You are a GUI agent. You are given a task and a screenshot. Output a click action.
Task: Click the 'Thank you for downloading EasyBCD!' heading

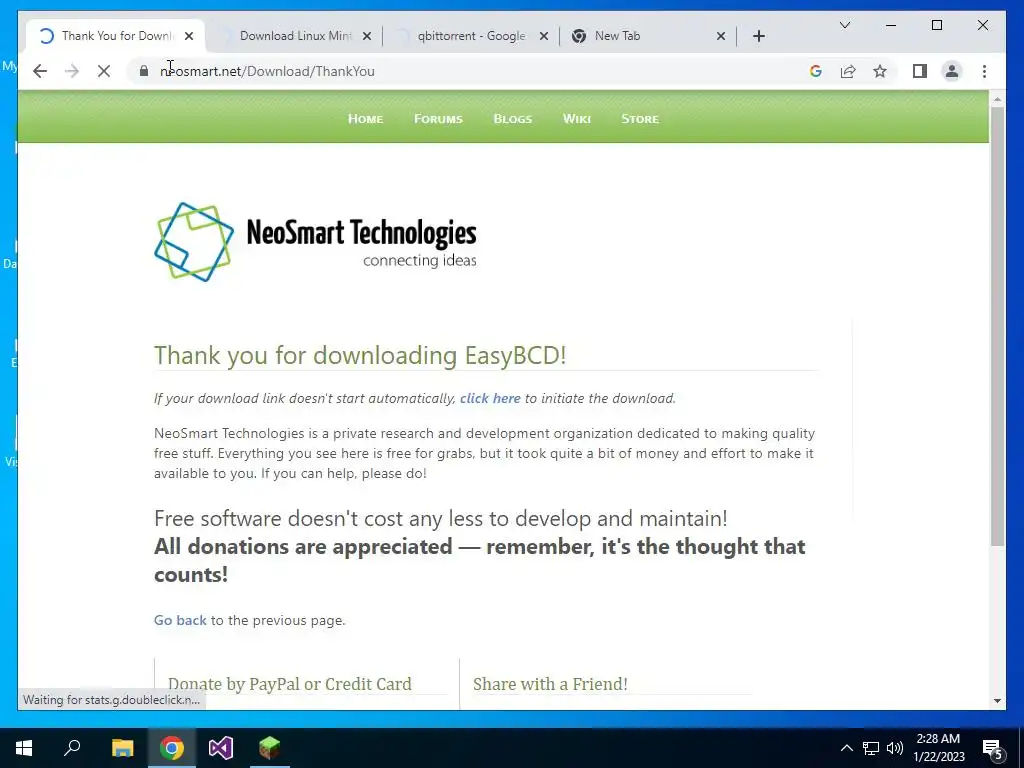(x=360, y=355)
